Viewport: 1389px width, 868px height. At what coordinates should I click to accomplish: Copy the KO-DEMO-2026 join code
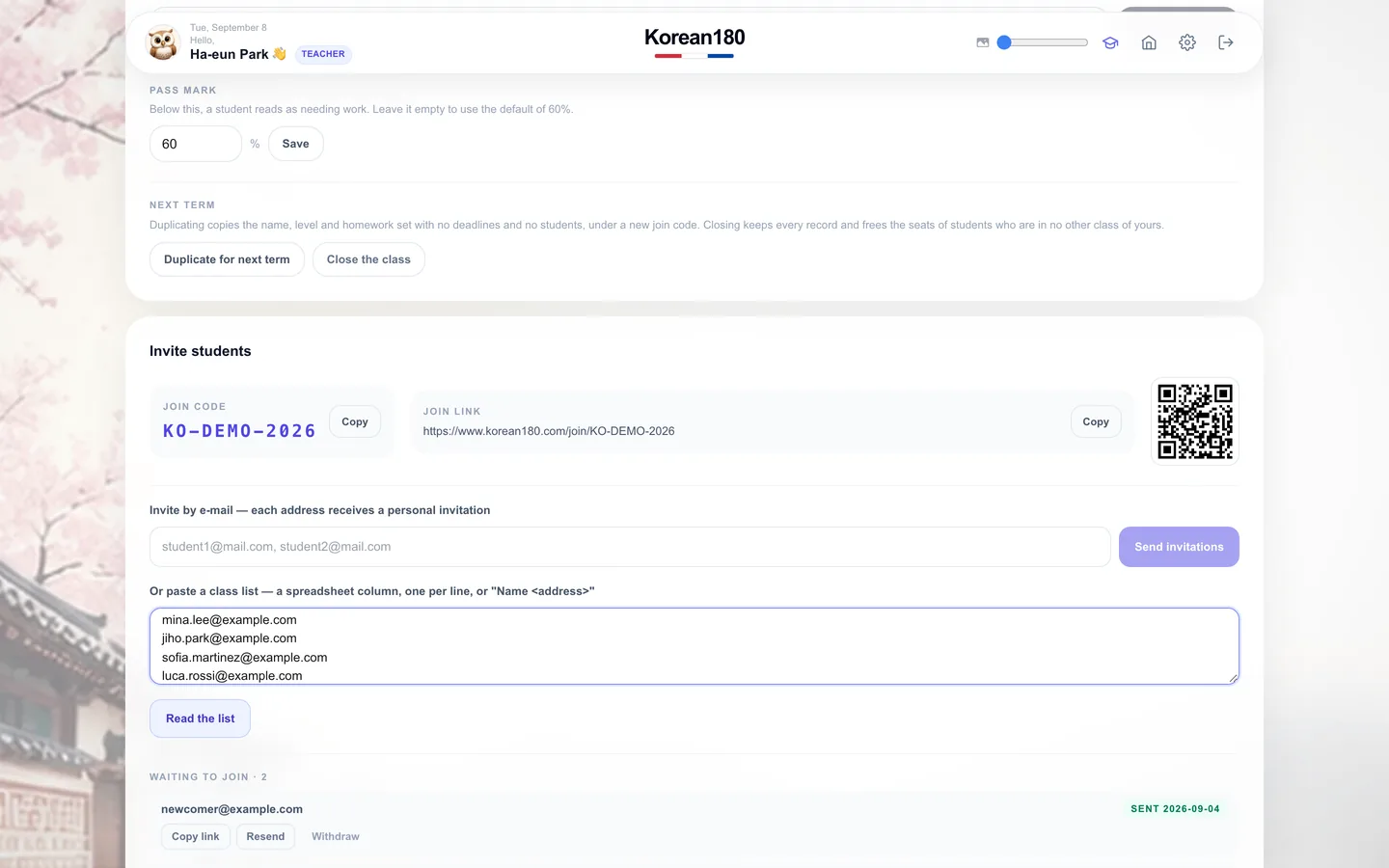355,421
